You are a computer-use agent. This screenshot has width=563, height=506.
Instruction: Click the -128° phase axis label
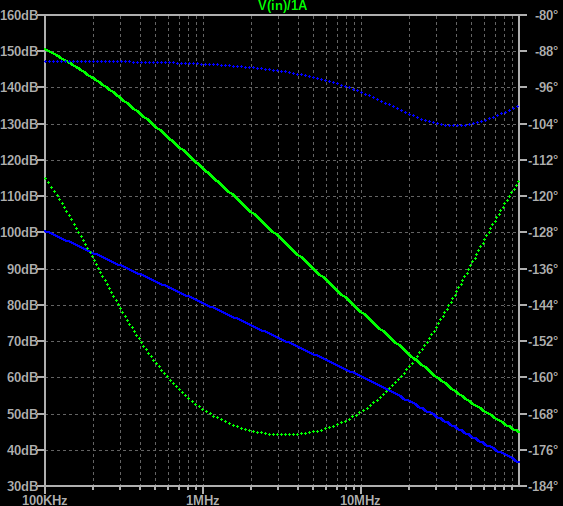(543, 232)
